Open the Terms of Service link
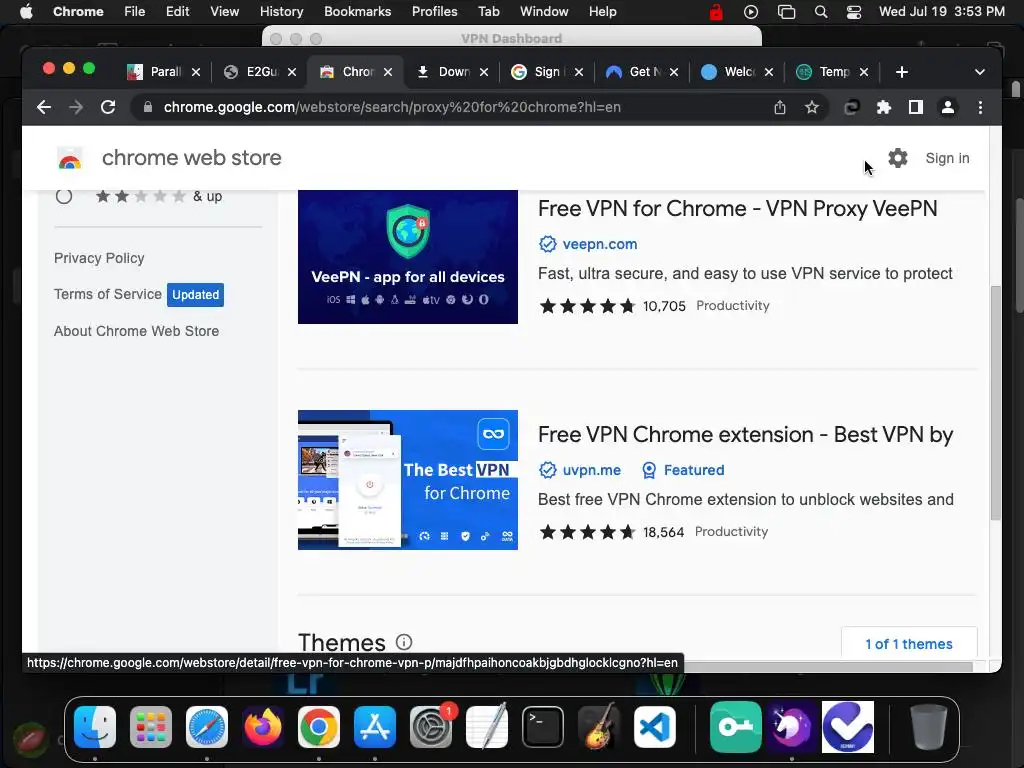1024x768 pixels. 108,294
